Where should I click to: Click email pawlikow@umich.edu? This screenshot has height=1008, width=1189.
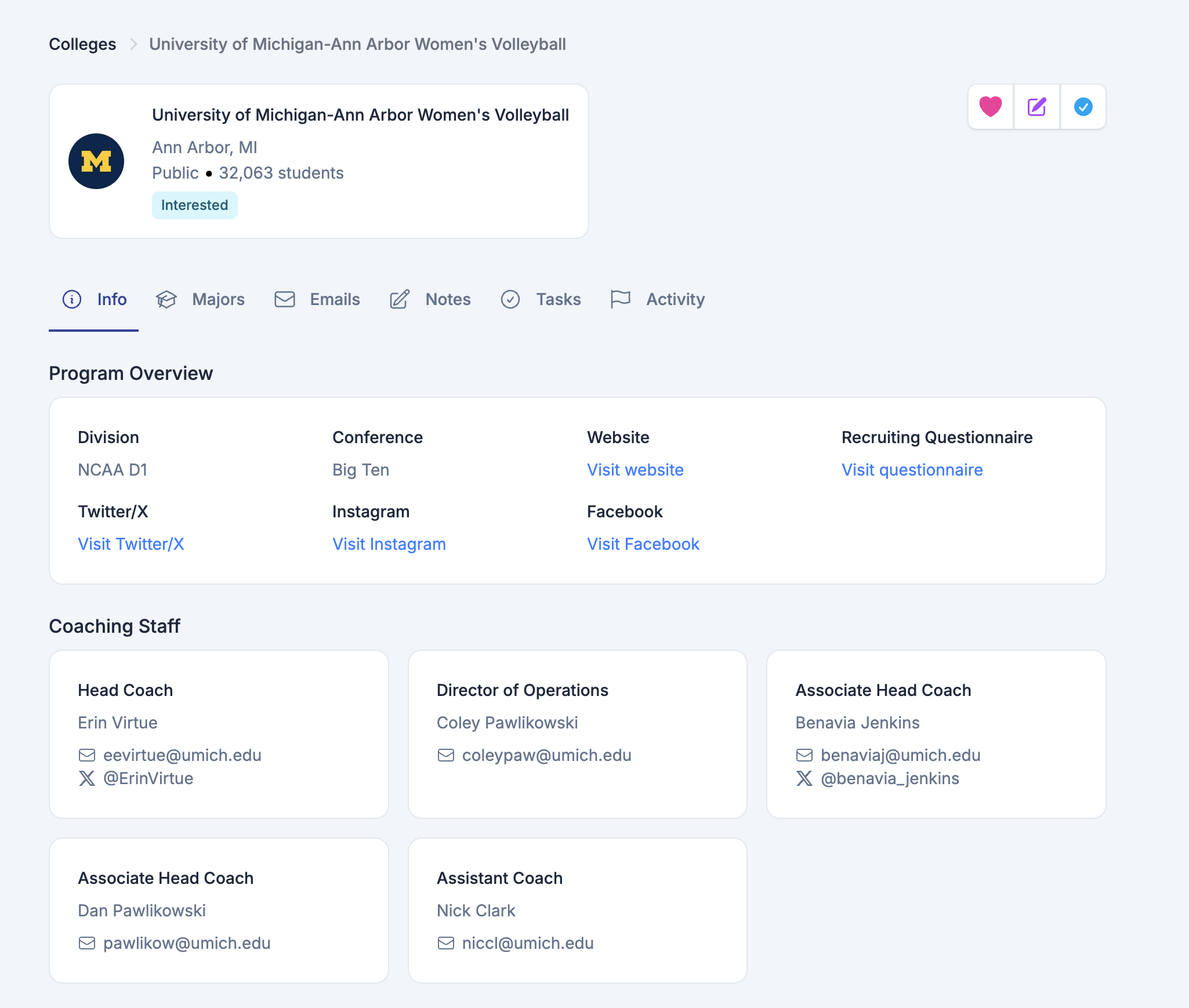coord(187,943)
